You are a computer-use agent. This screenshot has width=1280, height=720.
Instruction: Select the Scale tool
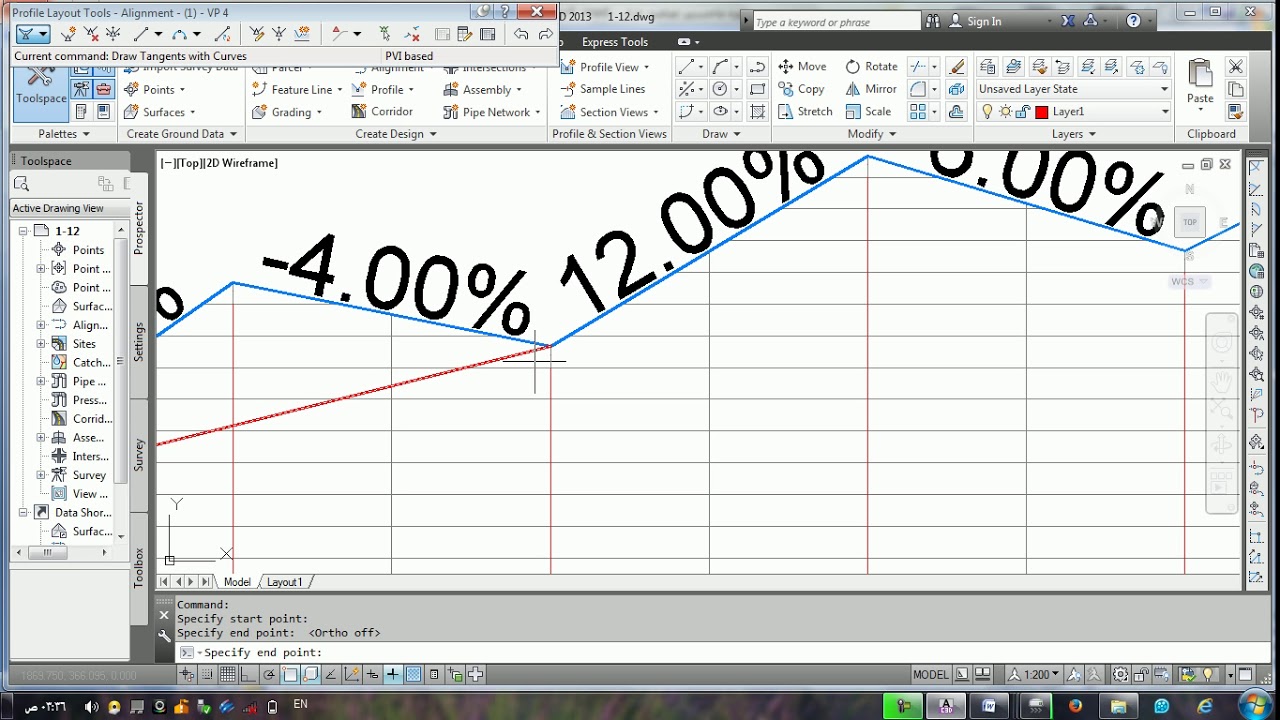click(868, 112)
